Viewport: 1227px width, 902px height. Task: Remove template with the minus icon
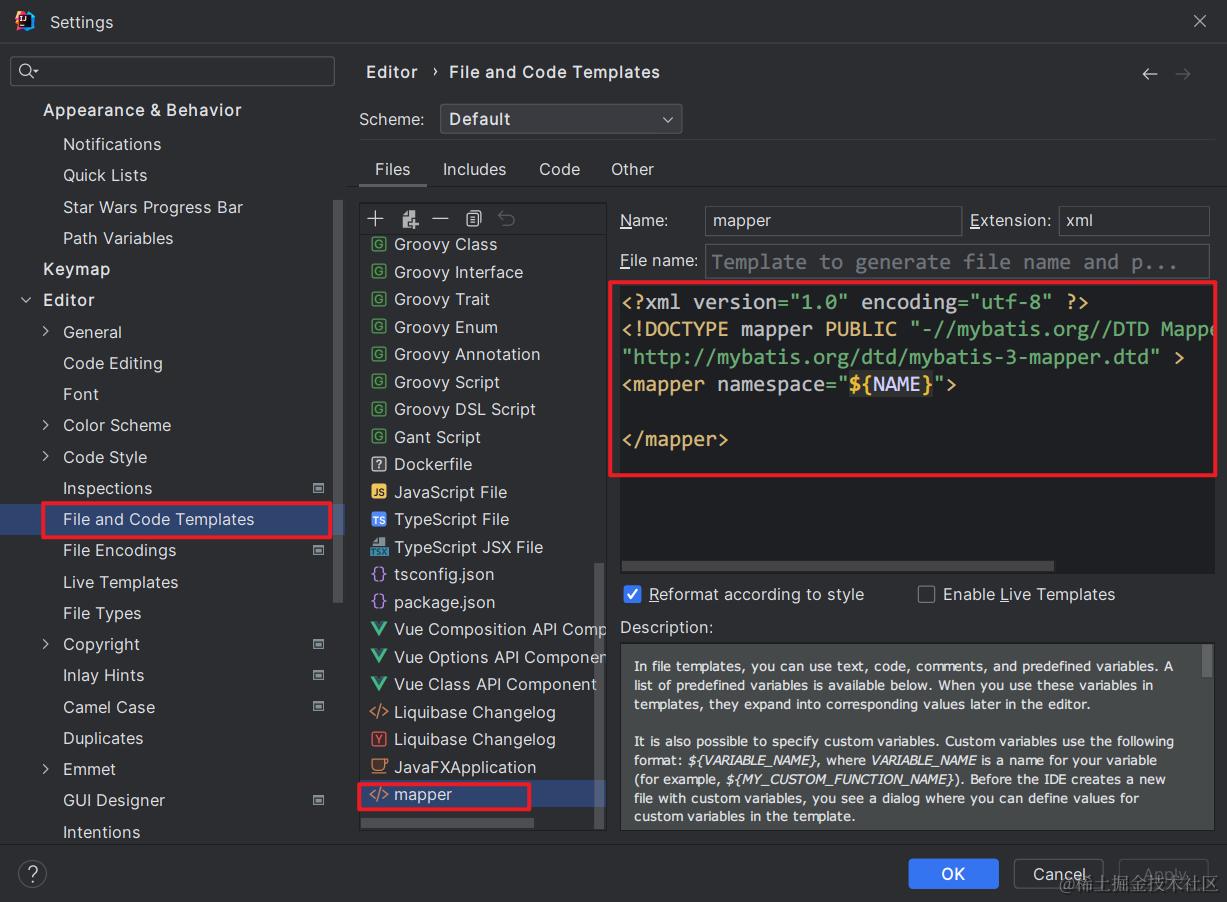point(440,218)
